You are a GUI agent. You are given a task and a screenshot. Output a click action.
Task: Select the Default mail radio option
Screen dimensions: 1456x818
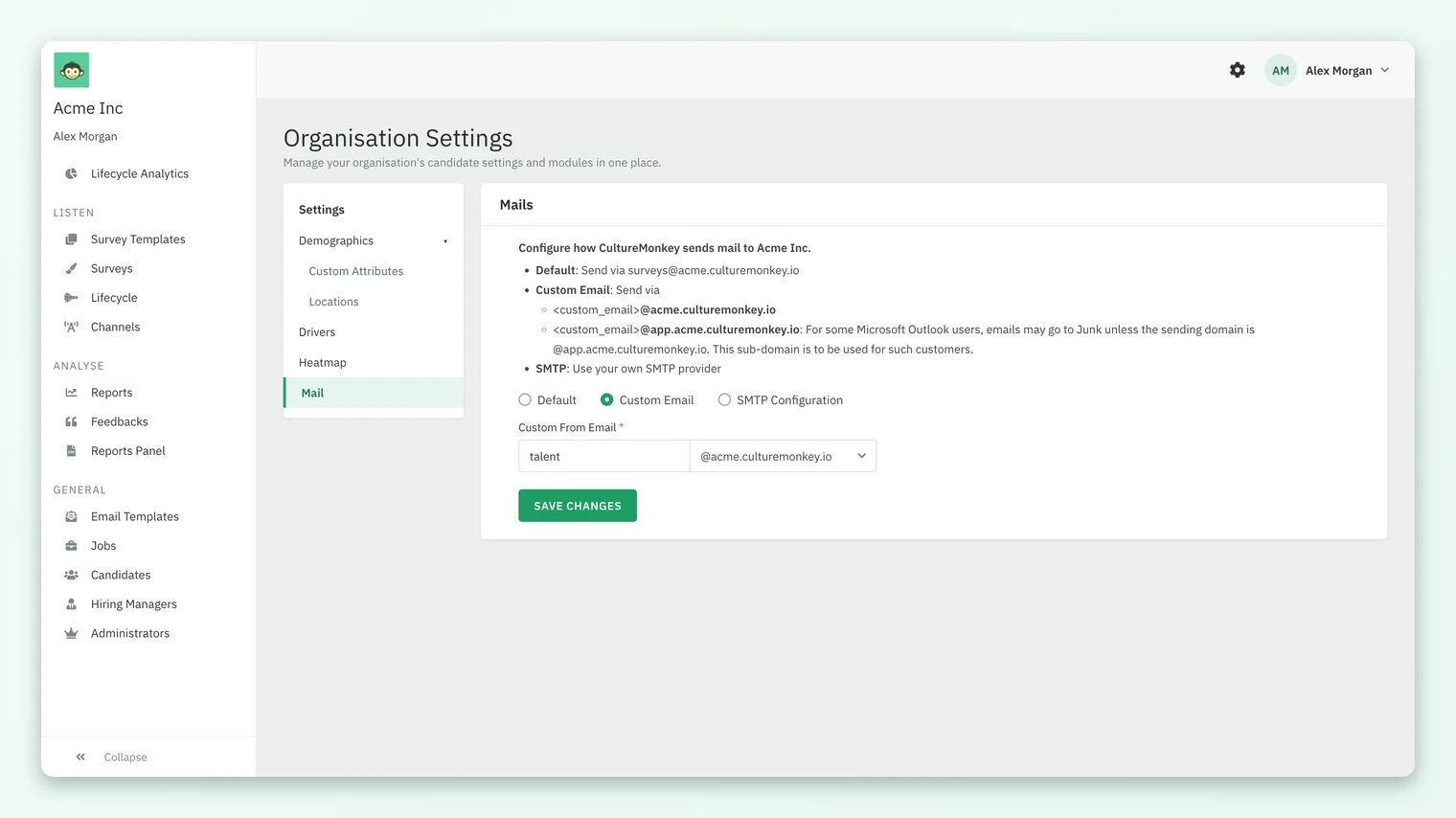pyautogui.click(x=525, y=399)
